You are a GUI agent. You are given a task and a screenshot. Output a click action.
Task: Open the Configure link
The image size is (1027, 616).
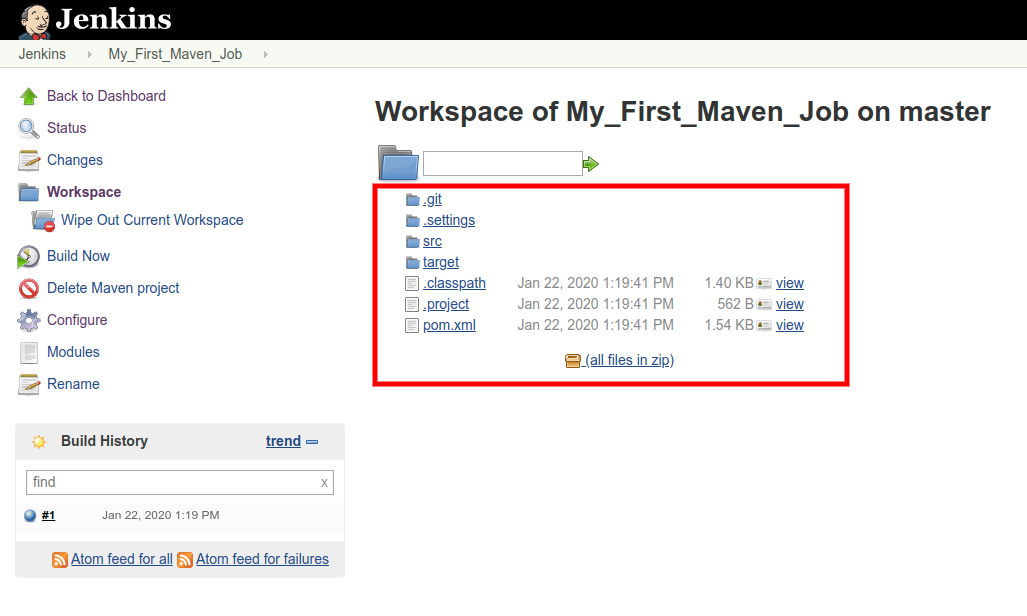click(77, 320)
